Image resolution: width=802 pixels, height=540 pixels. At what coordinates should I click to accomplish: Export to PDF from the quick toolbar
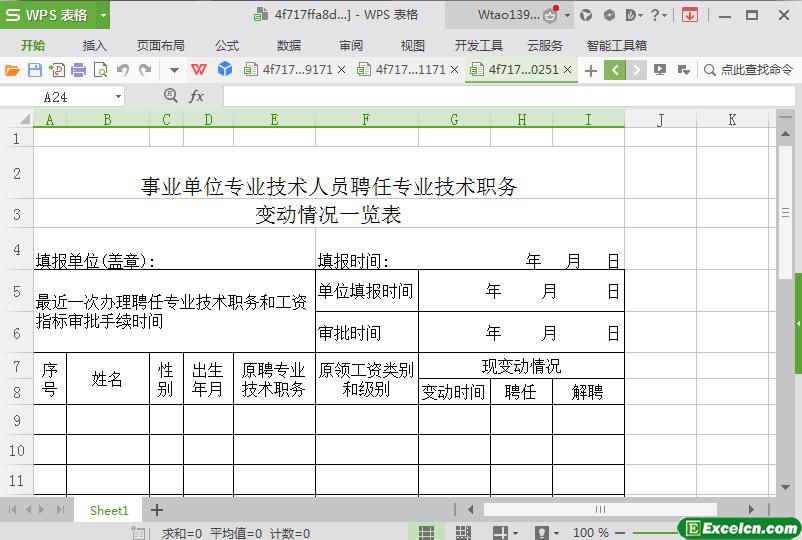click(57, 70)
